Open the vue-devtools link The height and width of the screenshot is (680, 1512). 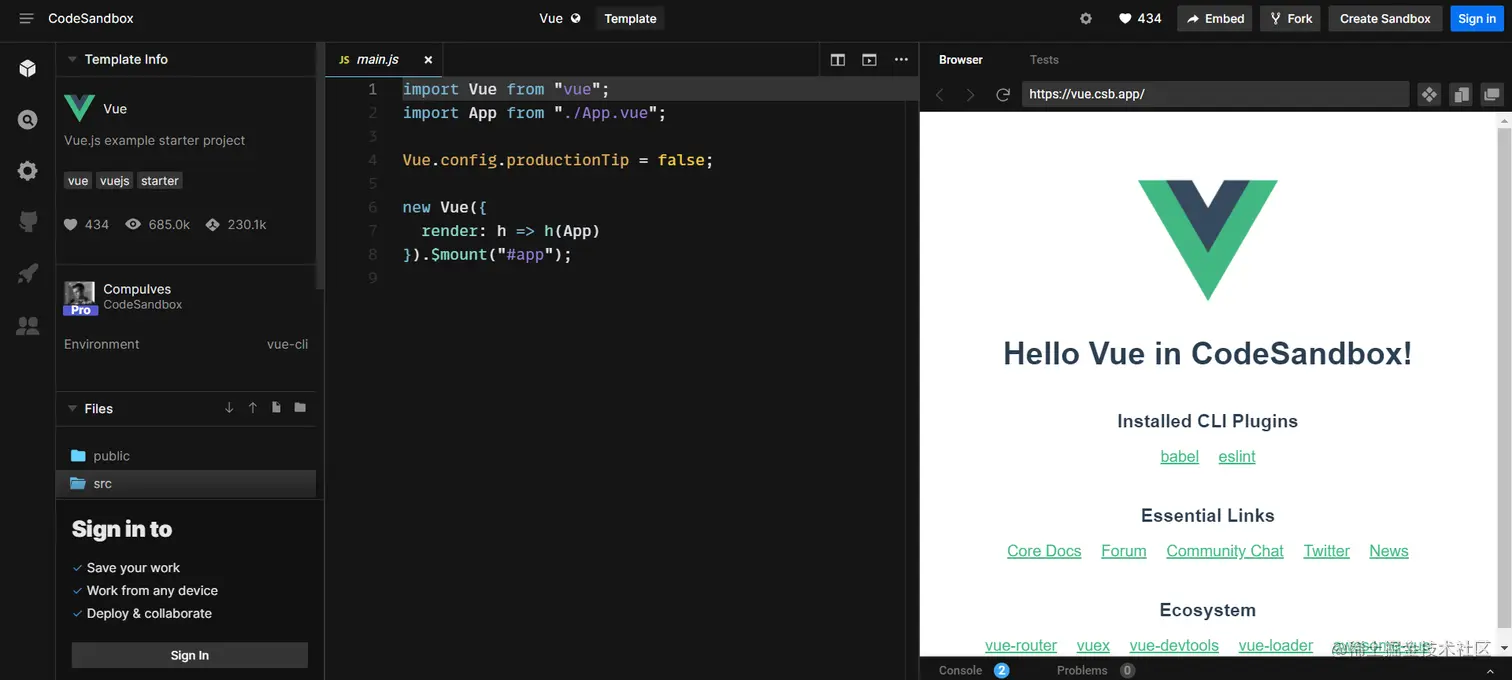click(x=1174, y=645)
